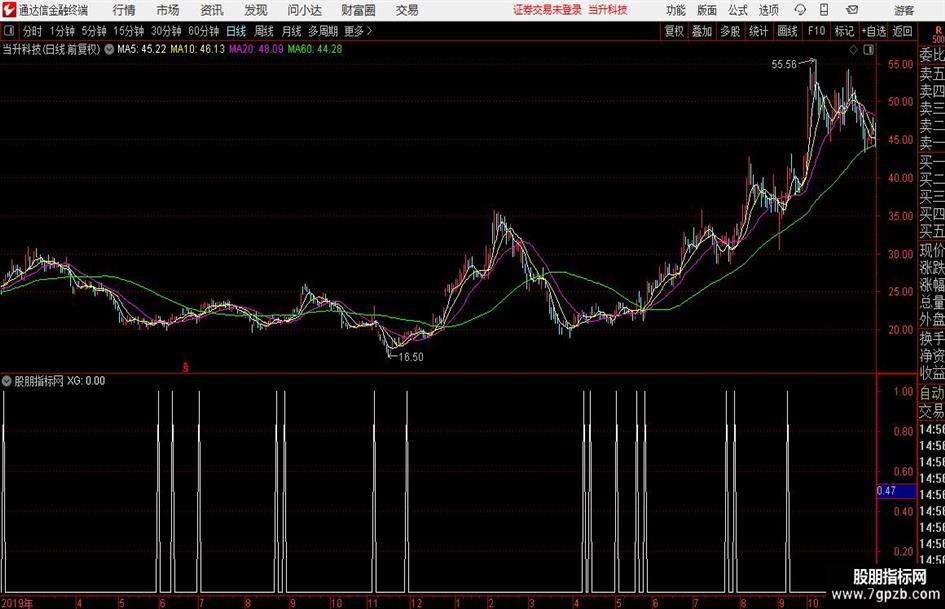
Task: Click the 证券交易未登录 login link
Action: [547, 10]
